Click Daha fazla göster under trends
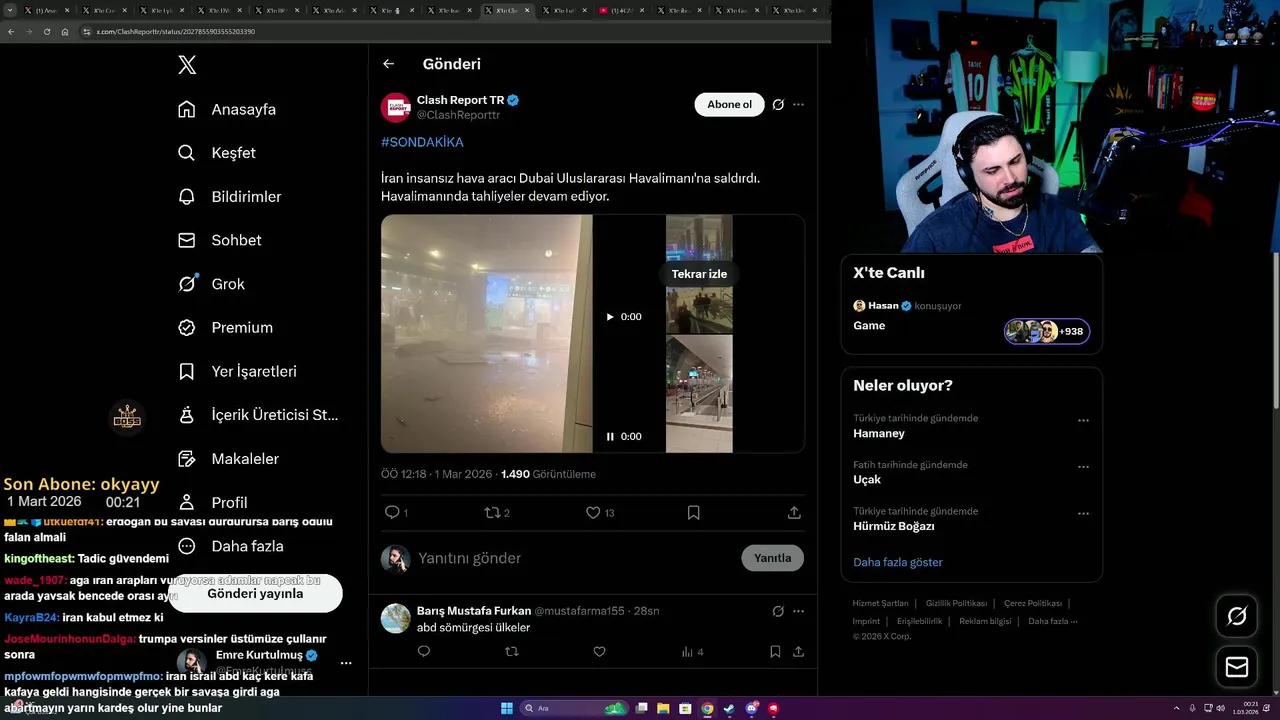1280x720 pixels. click(898, 562)
